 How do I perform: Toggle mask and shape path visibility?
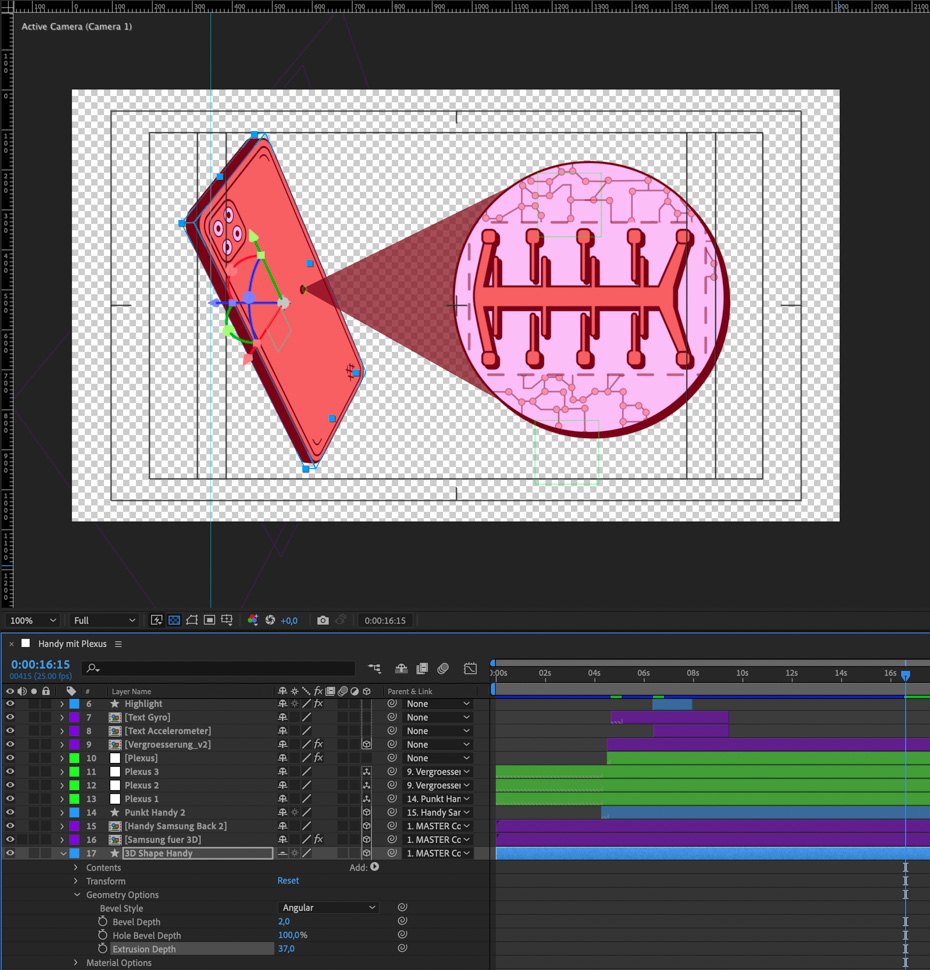point(192,621)
